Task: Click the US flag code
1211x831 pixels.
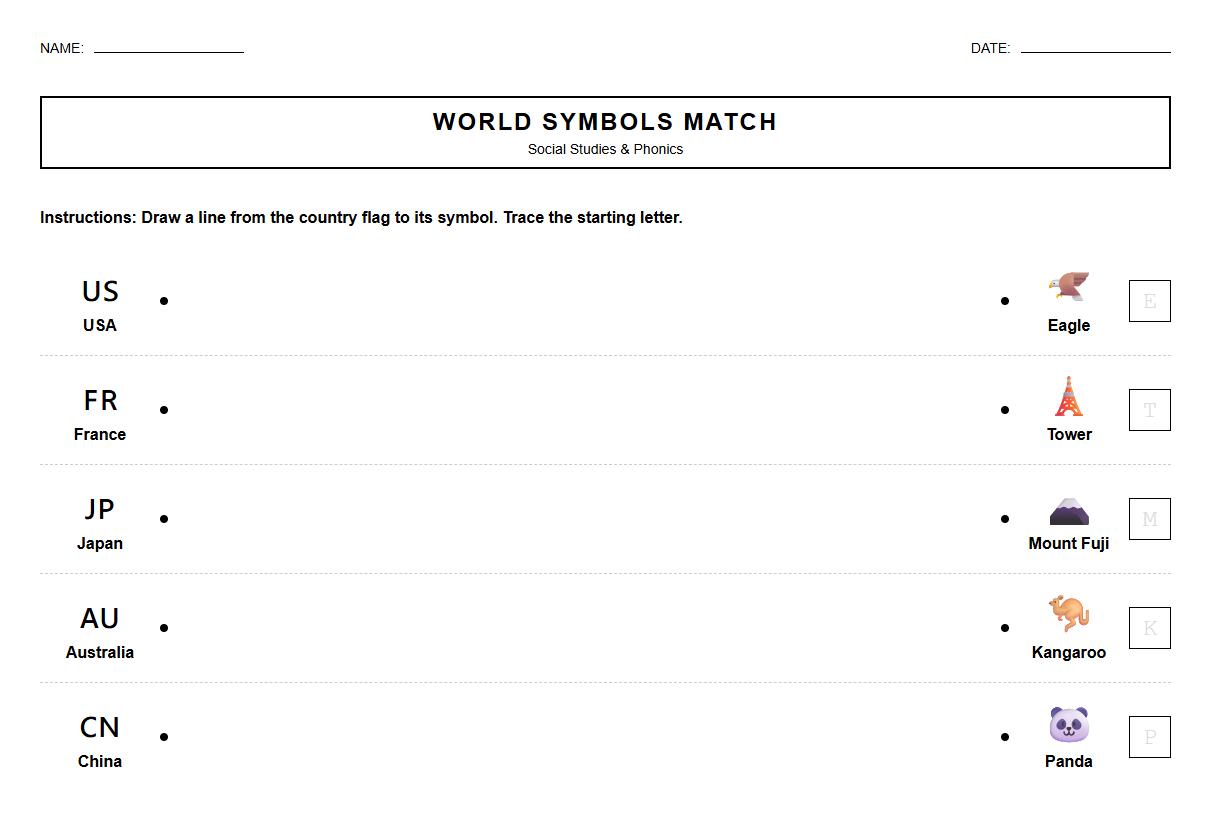Action: tap(100, 292)
